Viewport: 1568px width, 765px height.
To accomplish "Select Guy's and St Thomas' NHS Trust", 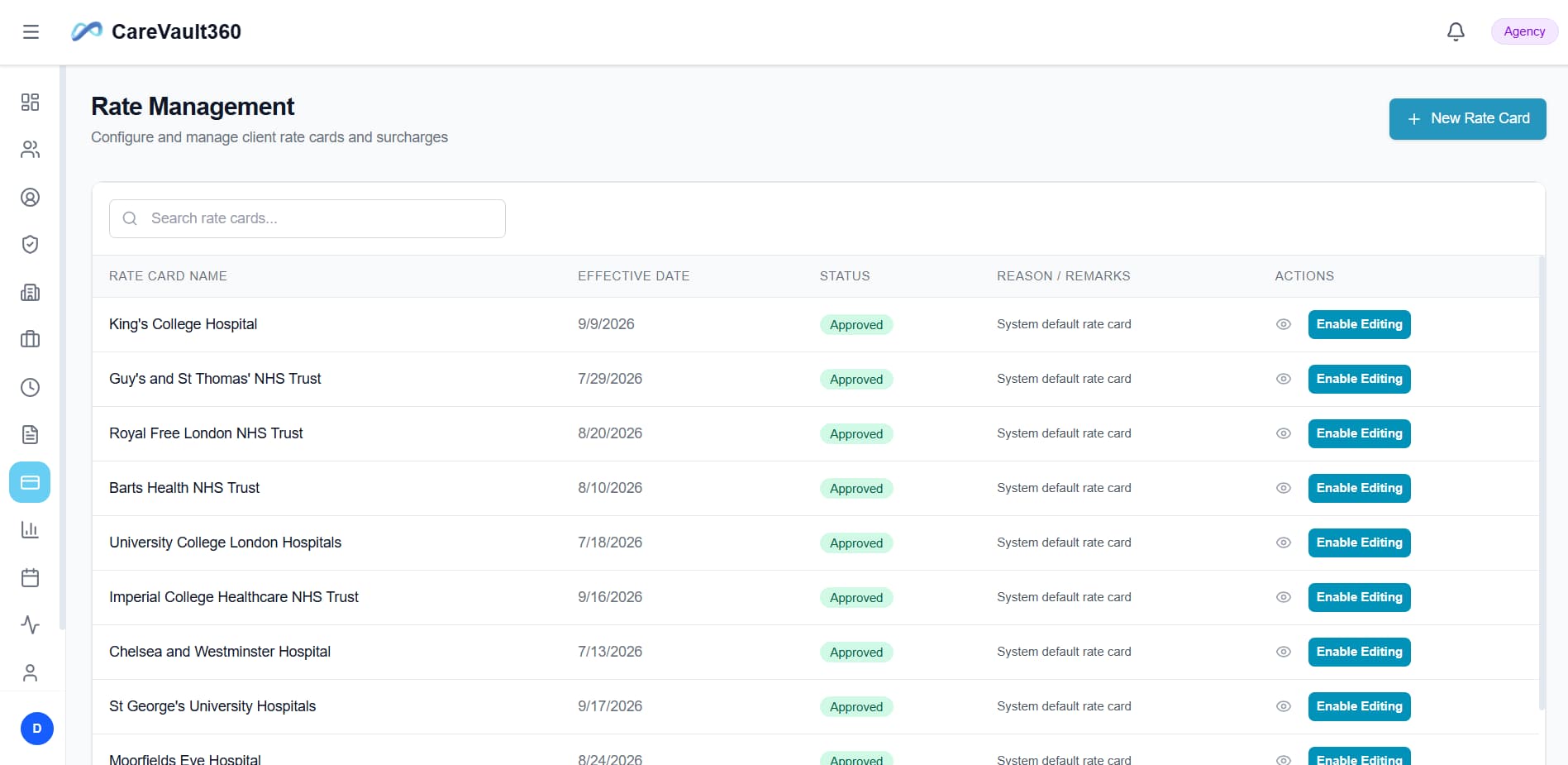I will (x=215, y=379).
